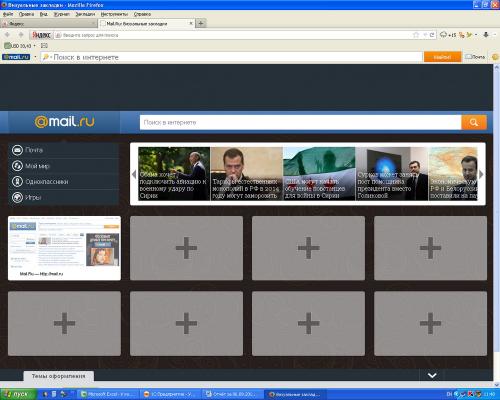Add bookmark in the first-row second plus tile
The image size is (500, 400).
pos(186,248)
